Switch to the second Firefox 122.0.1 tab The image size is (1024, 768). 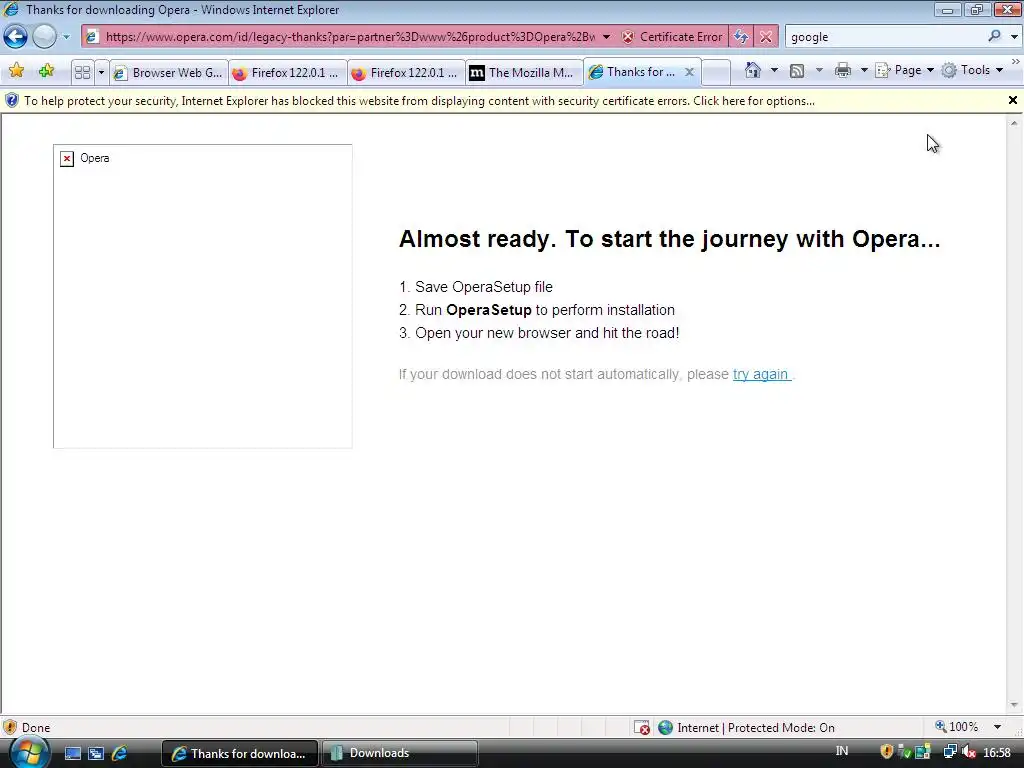406,72
